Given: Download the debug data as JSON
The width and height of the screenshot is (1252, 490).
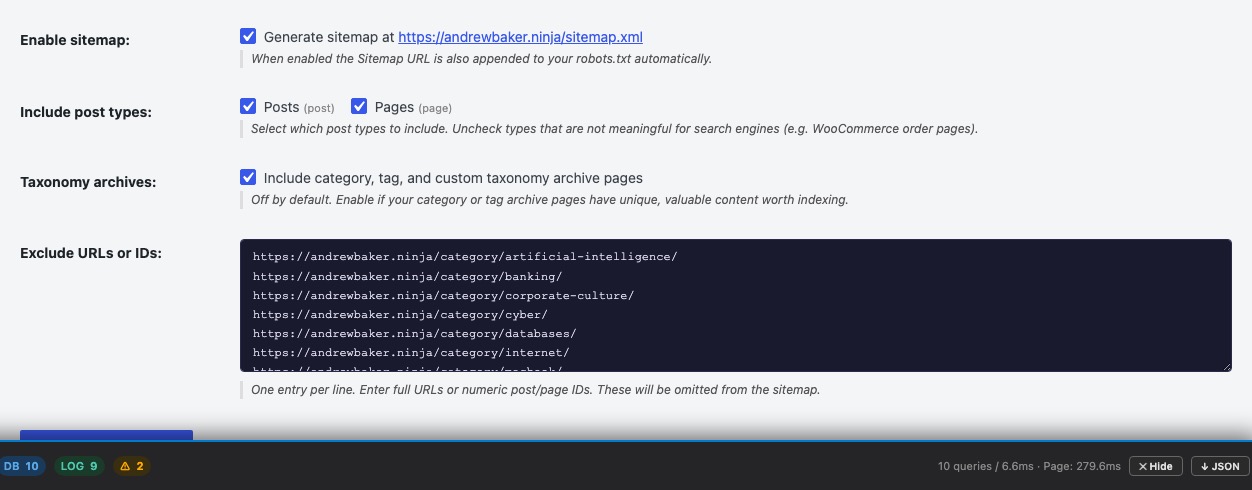Looking at the screenshot, I should [x=1220, y=466].
